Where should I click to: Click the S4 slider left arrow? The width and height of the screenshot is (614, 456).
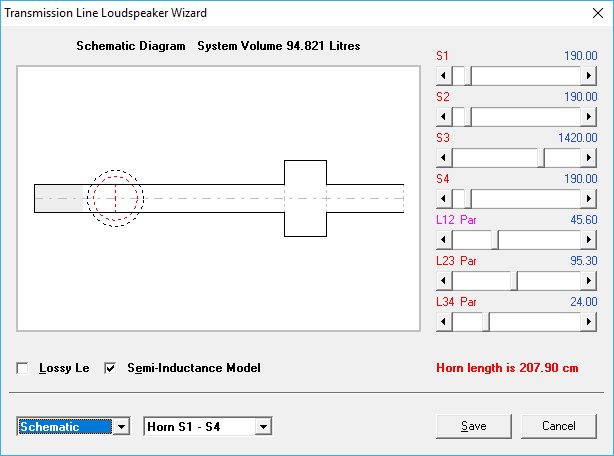(x=444, y=199)
